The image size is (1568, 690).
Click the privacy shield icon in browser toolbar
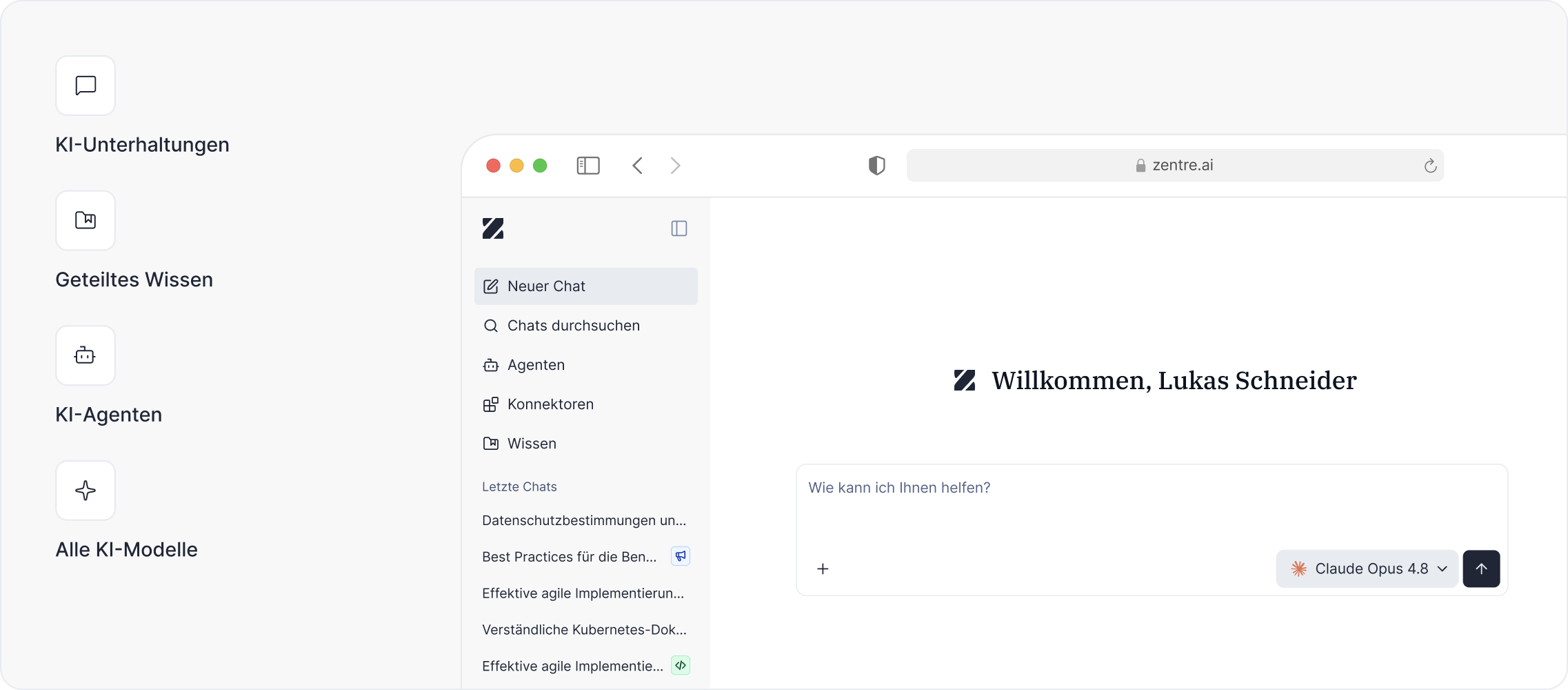point(876,166)
